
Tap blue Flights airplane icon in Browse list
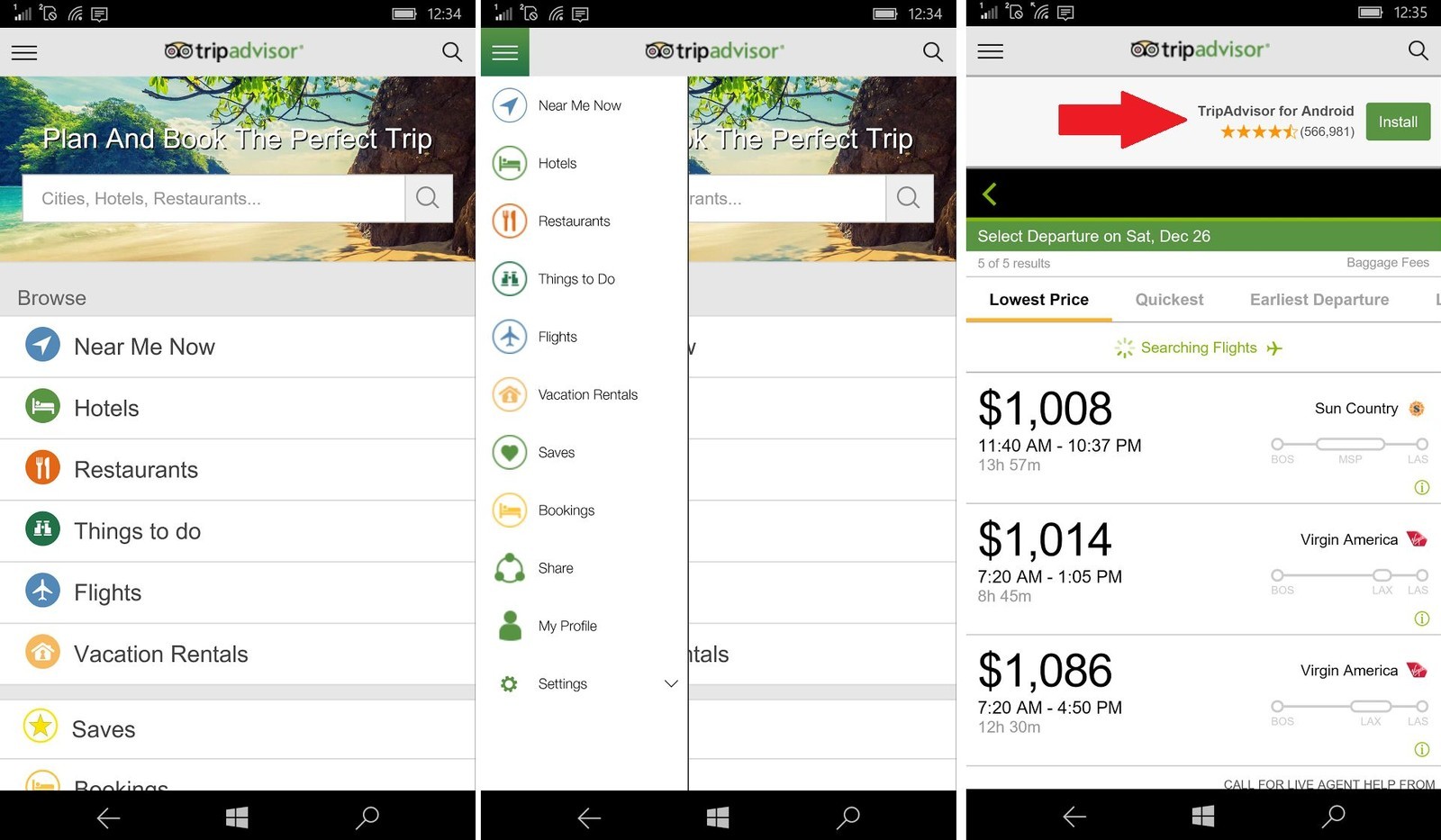tap(42, 591)
